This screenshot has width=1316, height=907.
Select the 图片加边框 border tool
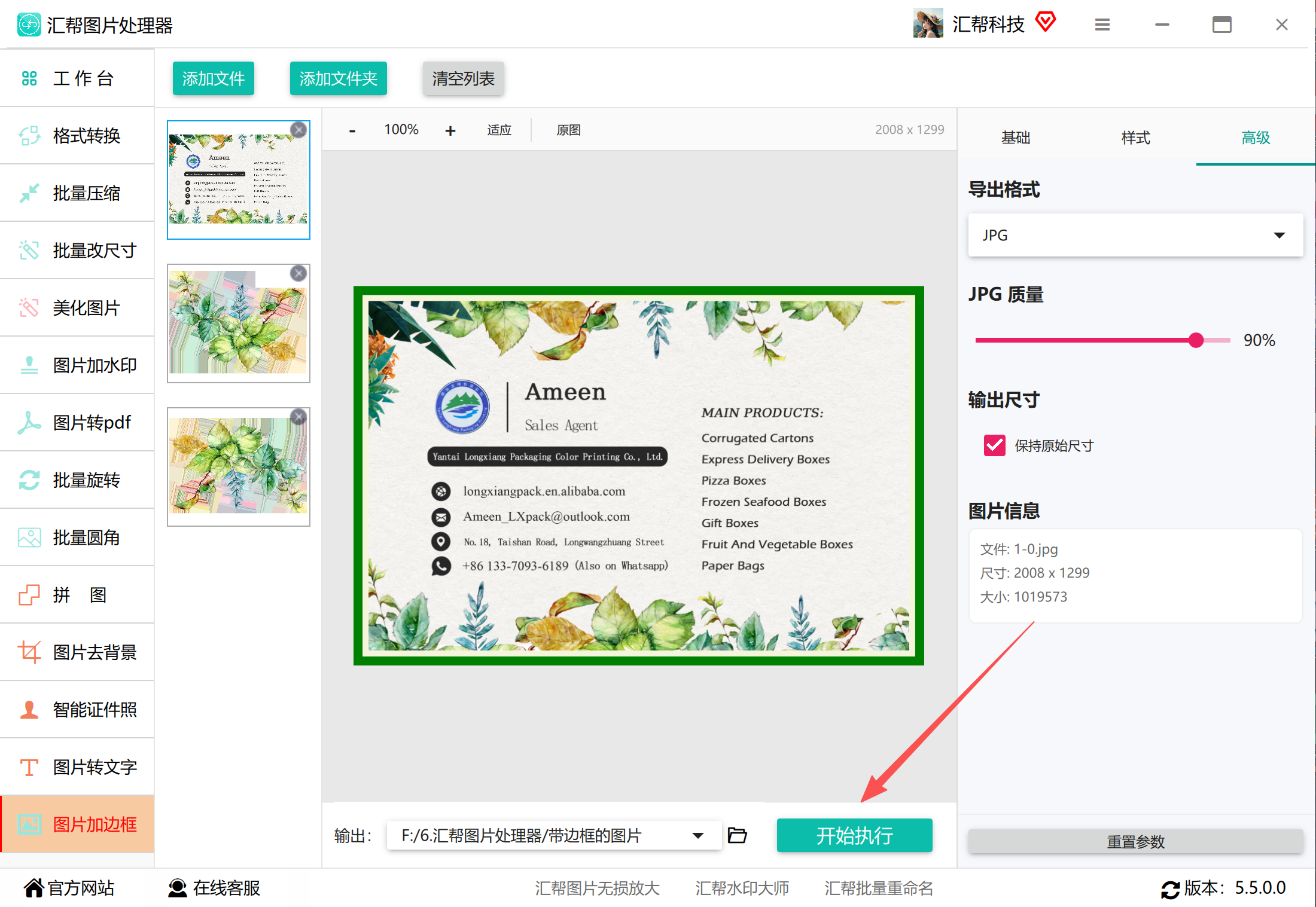pyautogui.click(x=77, y=824)
